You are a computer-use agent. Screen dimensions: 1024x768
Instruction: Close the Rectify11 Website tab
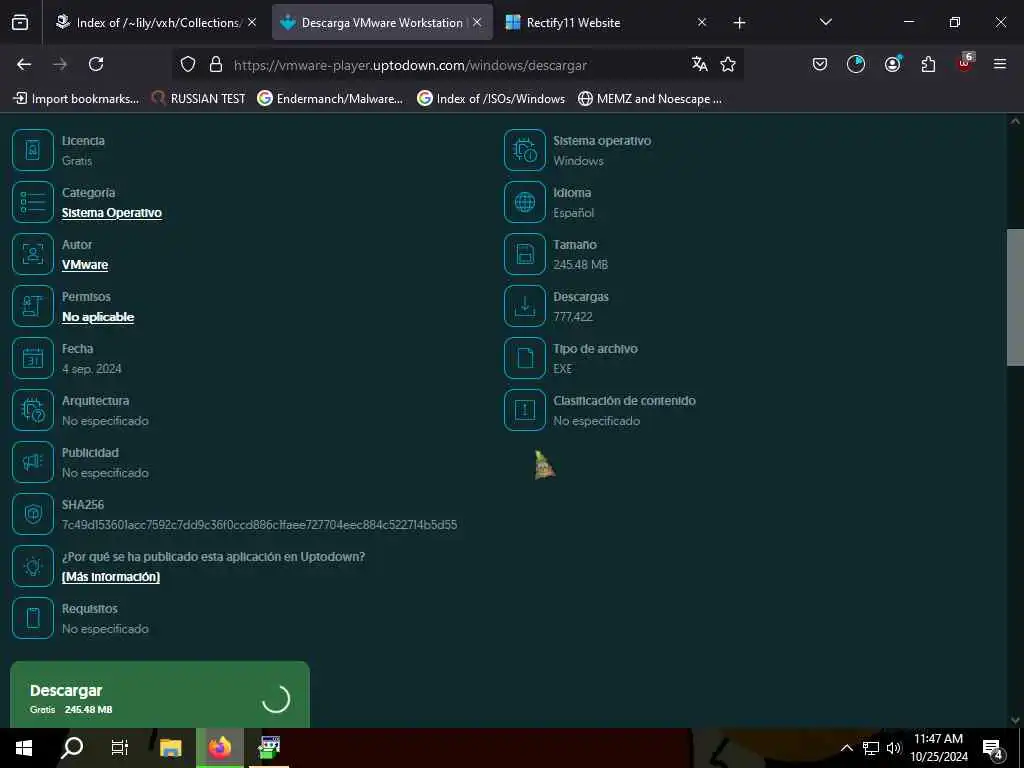[x=701, y=22]
